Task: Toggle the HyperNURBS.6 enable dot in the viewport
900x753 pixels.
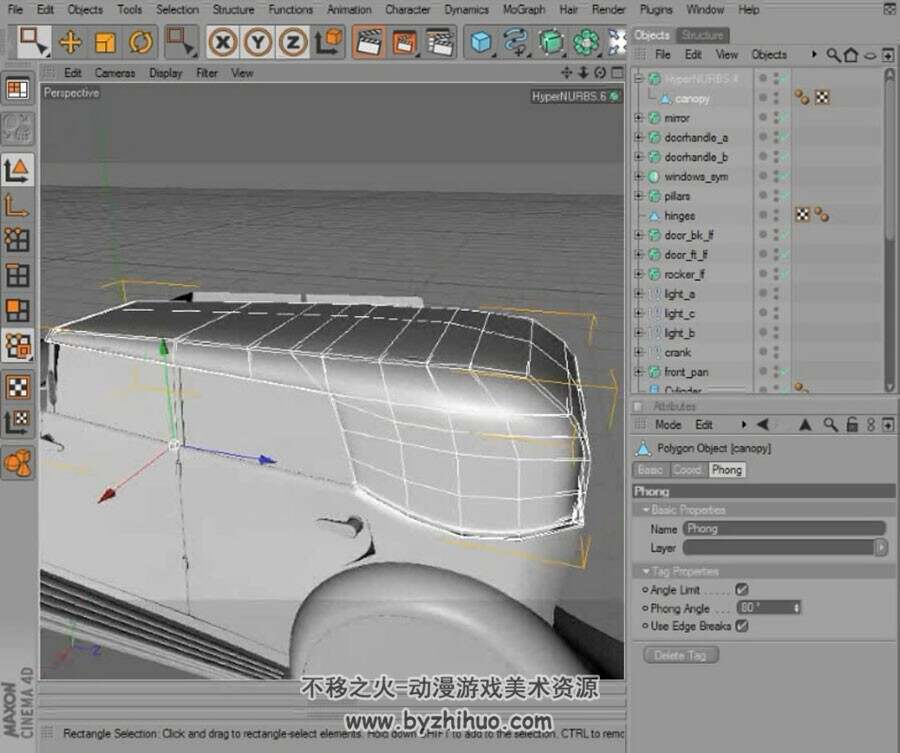Action: coord(615,96)
